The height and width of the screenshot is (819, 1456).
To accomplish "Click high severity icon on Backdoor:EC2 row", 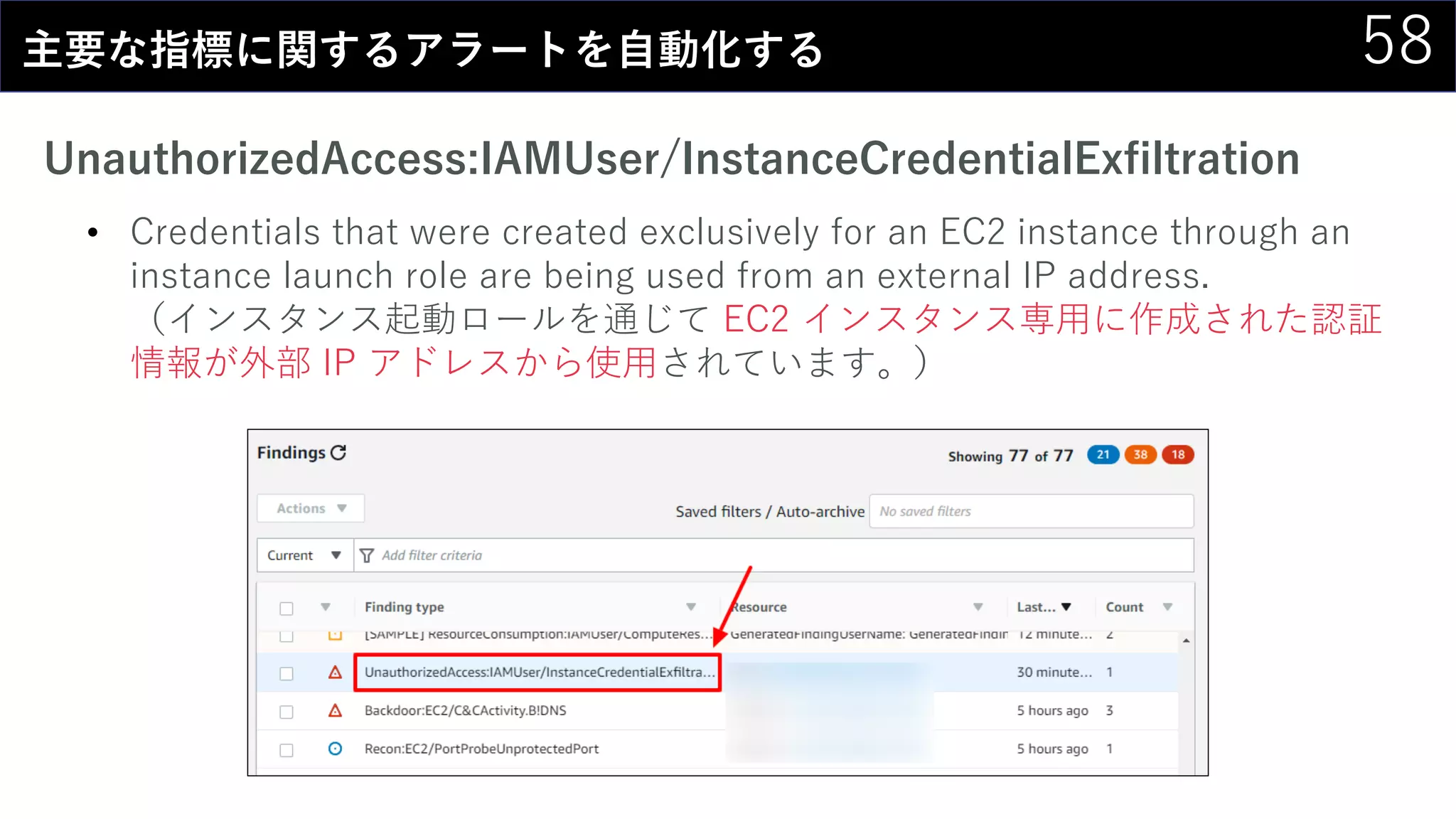I will (335, 710).
